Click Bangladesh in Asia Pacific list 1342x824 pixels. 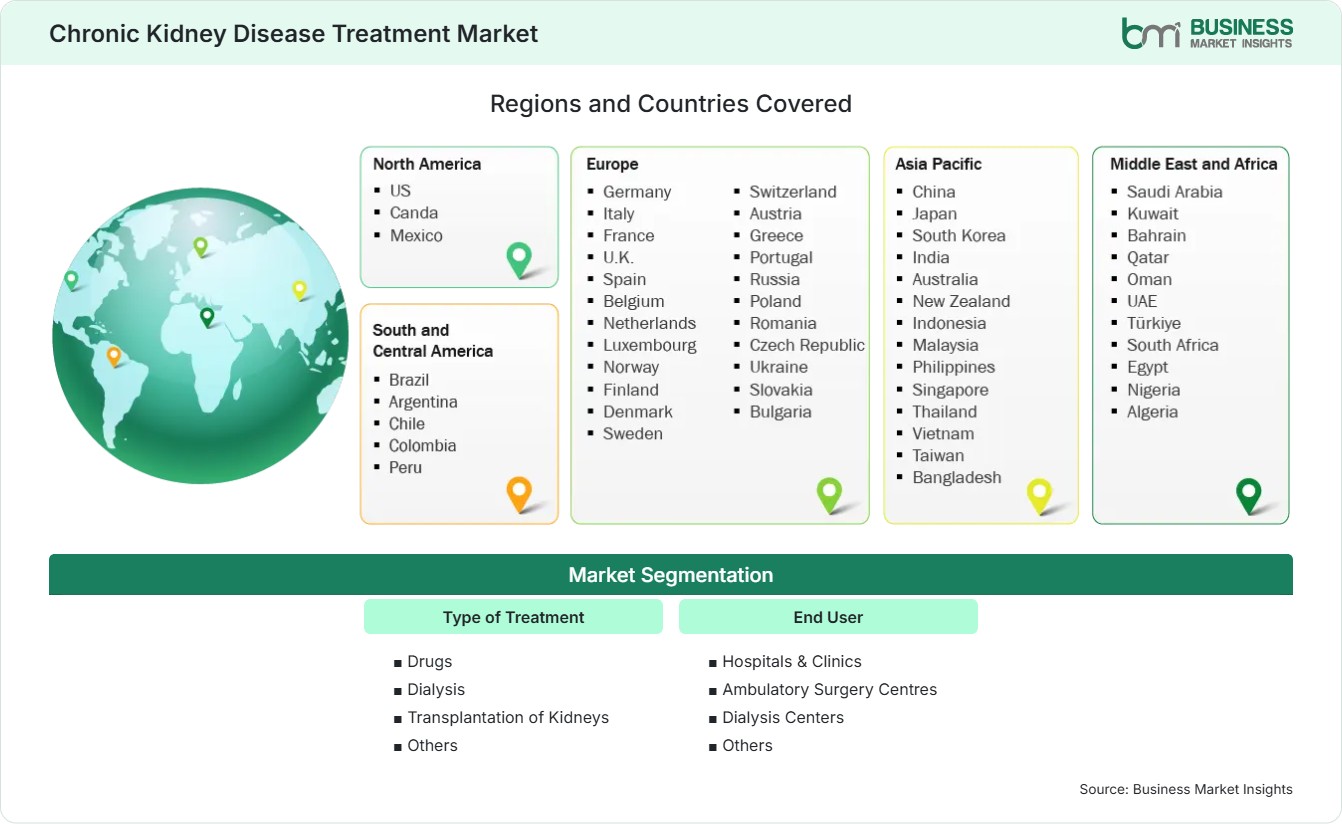coord(957,478)
